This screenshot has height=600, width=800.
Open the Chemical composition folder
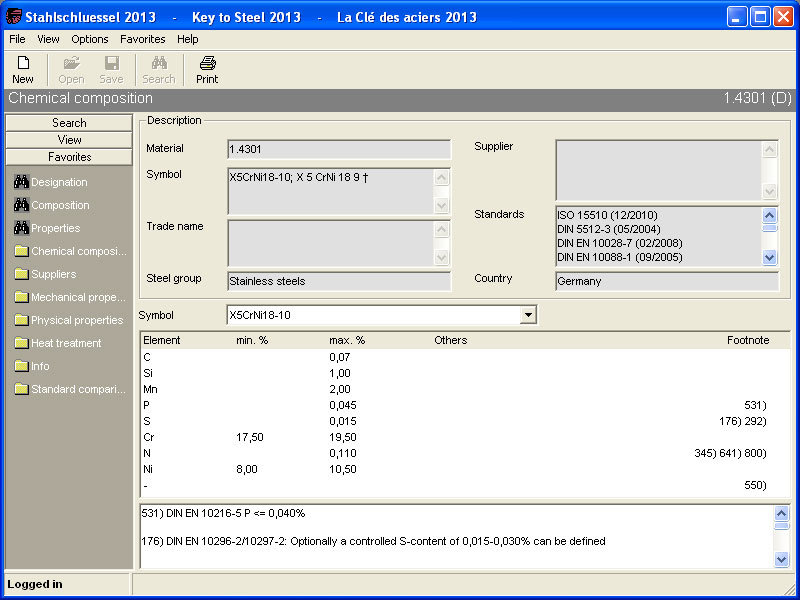click(70, 251)
